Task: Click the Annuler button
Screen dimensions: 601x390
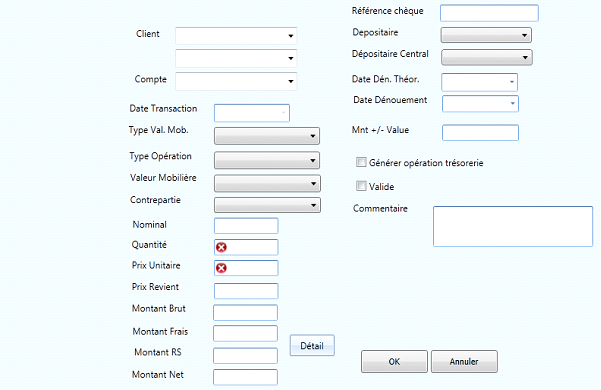Action: tap(464, 361)
